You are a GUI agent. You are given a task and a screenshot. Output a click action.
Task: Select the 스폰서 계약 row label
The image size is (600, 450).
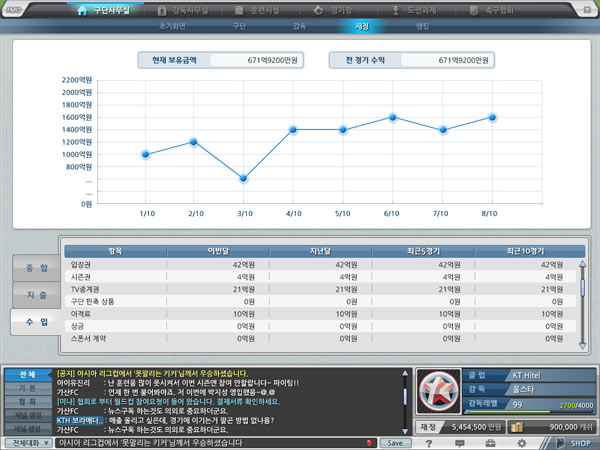[x=88, y=338]
